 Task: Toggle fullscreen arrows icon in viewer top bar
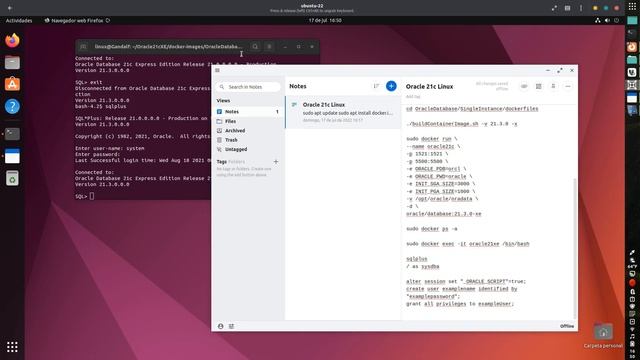pyautogui.click(x=554, y=8)
